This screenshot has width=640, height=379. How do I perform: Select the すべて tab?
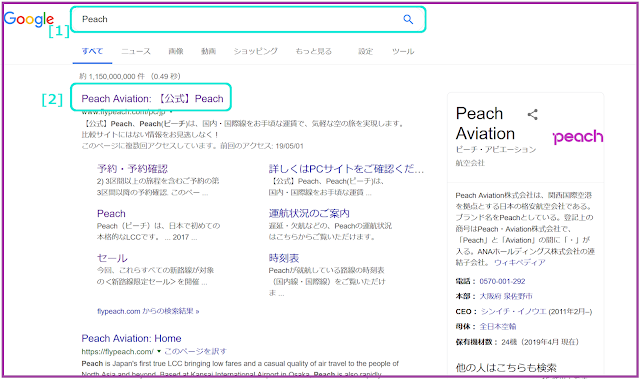(x=92, y=51)
